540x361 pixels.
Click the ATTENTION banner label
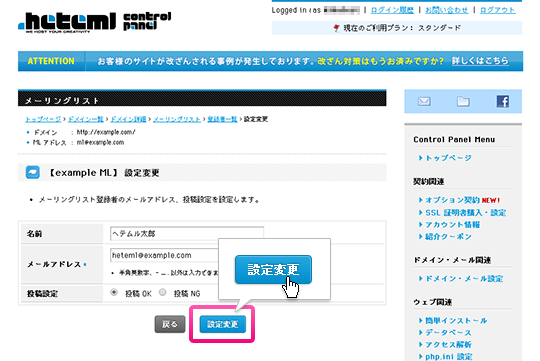point(51,61)
